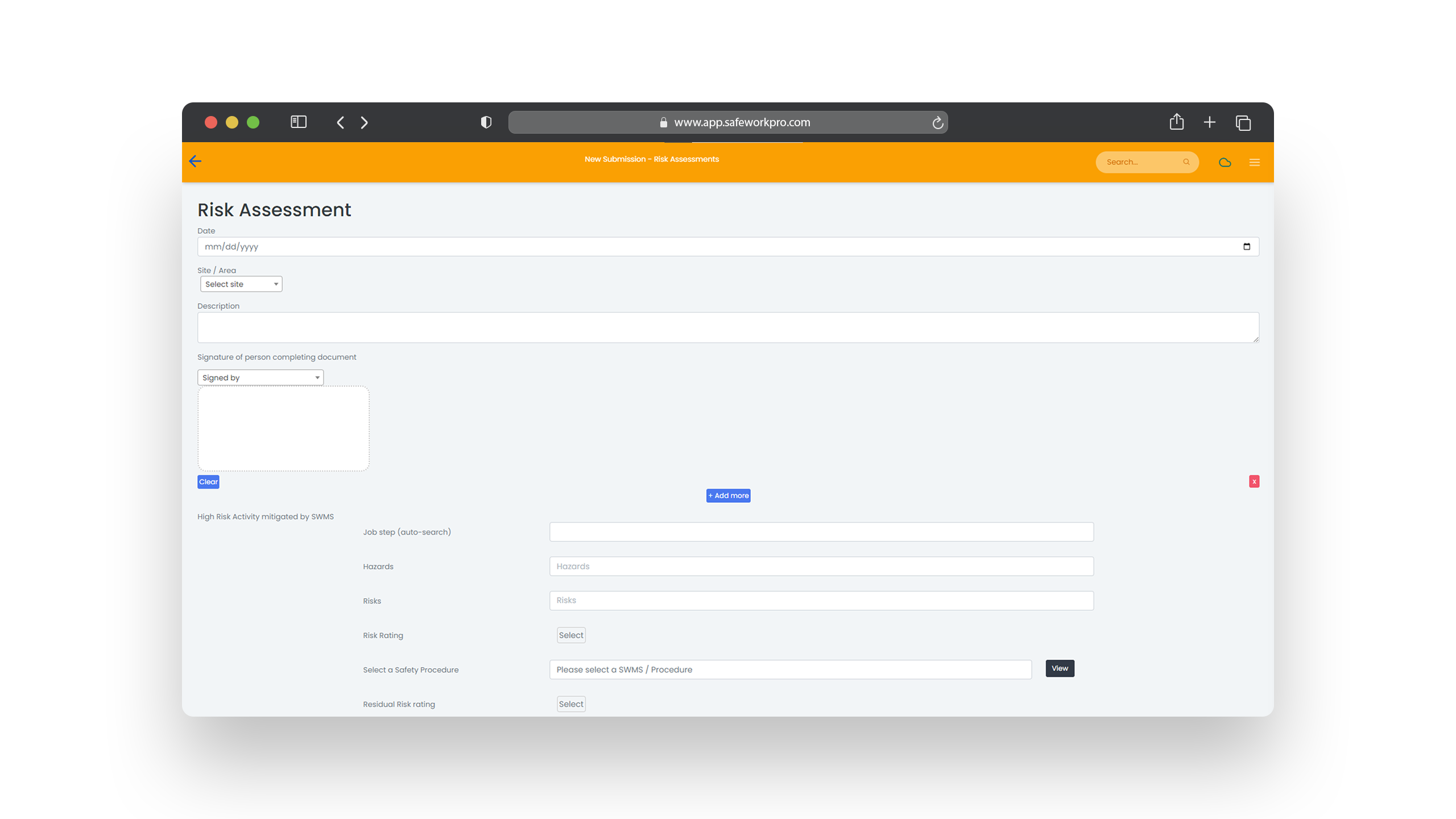Click the Clear signature button
Image resolution: width=1456 pixels, height=819 pixels.
(208, 481)
